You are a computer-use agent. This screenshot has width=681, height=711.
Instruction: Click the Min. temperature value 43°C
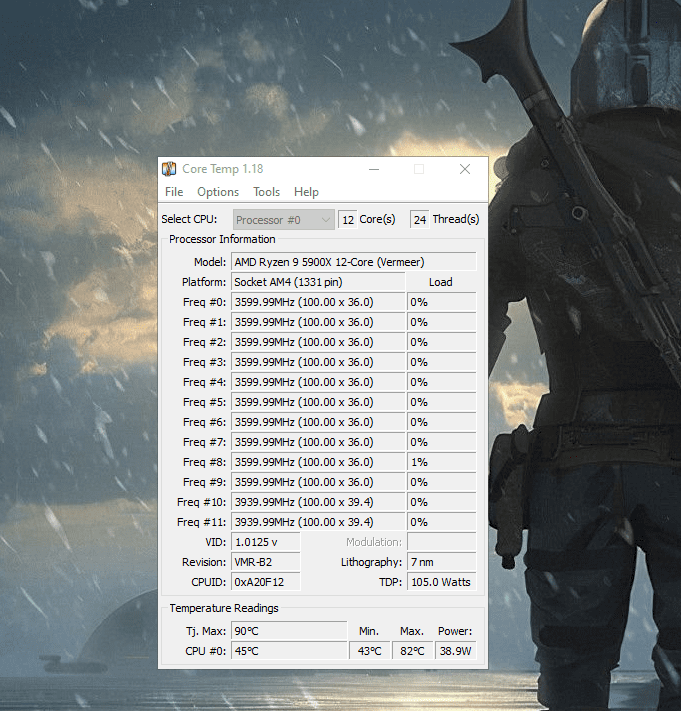(370, 651)
